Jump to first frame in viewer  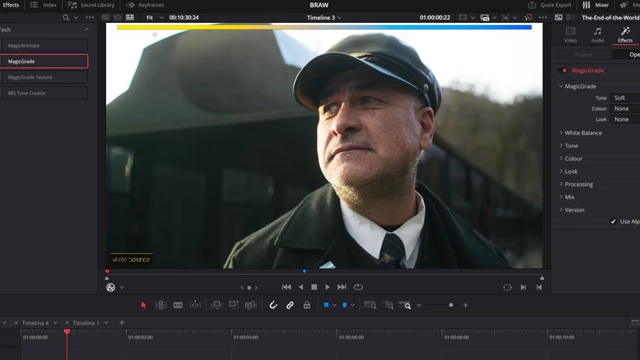(x=287, y=287)
